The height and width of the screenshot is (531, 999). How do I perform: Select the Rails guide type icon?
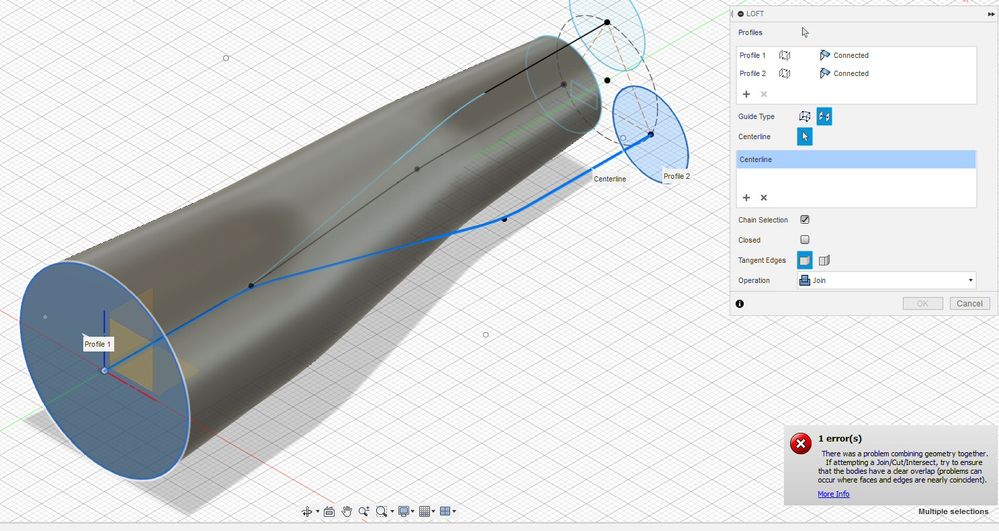pos(805,117)
